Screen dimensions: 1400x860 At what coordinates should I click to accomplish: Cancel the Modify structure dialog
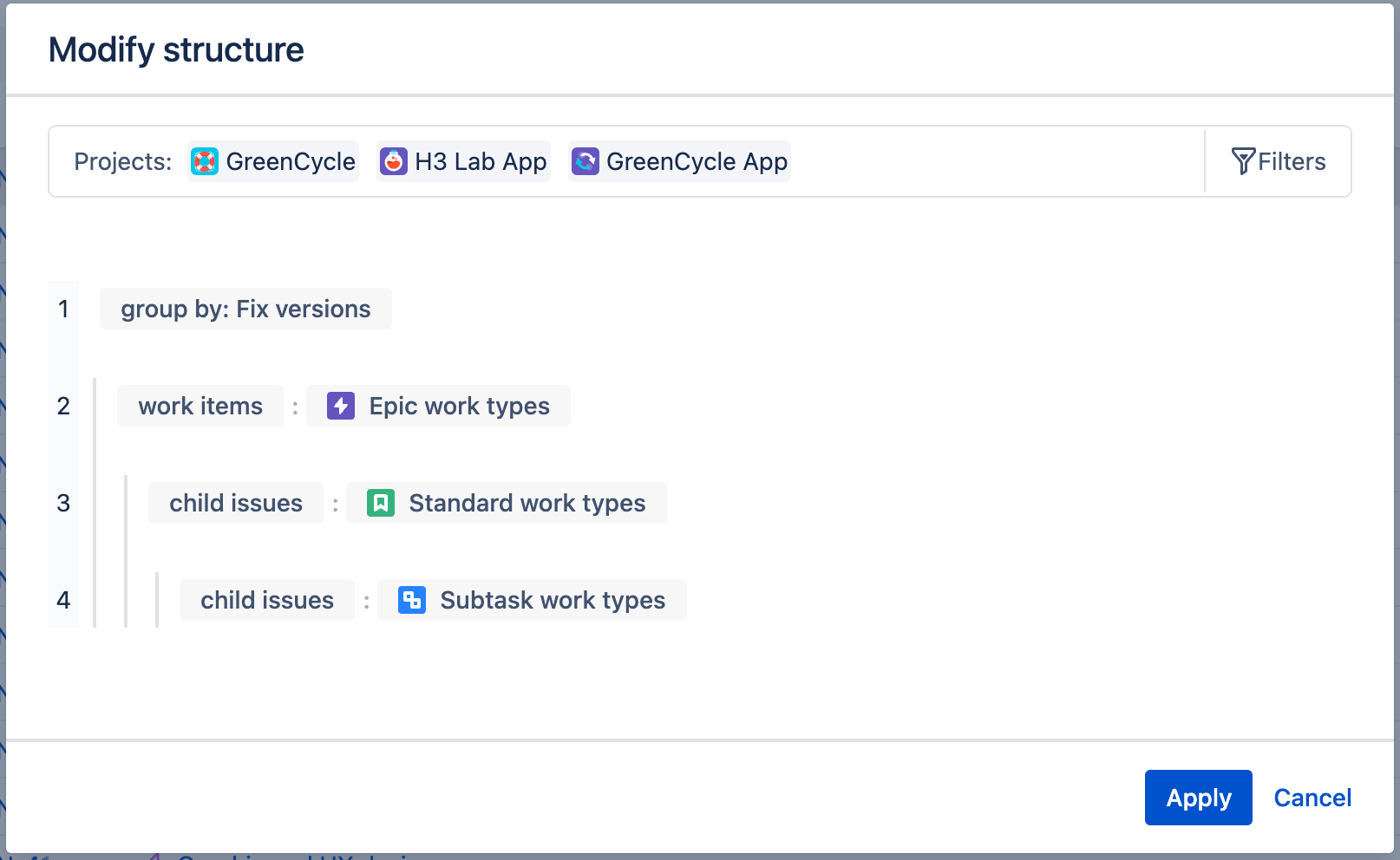pos(1312,798)
